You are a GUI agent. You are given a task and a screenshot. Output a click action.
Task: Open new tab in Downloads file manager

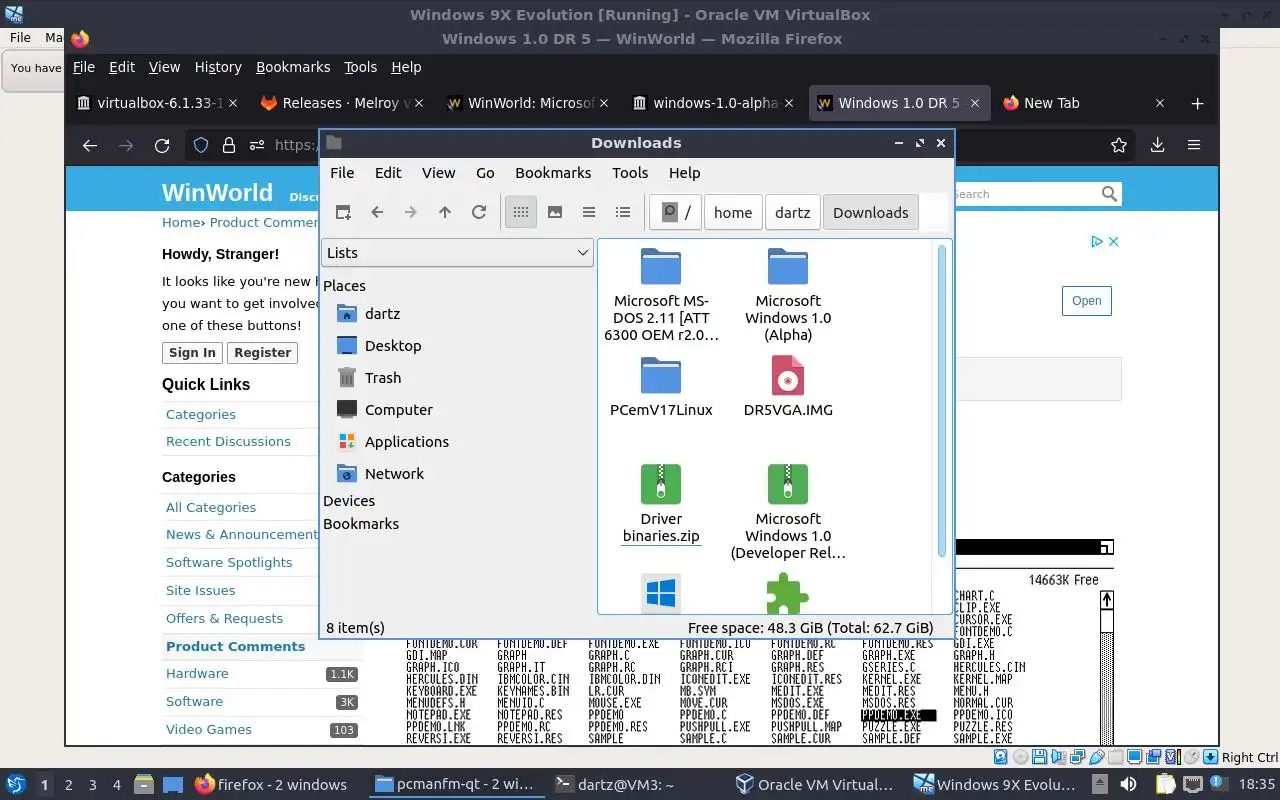(343, 212)
